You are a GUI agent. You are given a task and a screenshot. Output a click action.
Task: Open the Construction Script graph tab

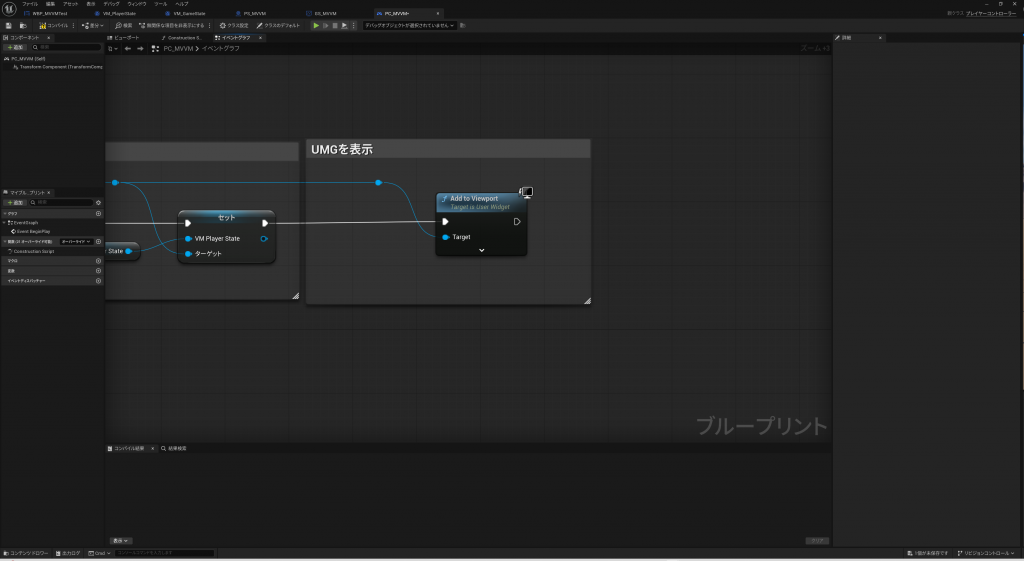coord(184,37)
